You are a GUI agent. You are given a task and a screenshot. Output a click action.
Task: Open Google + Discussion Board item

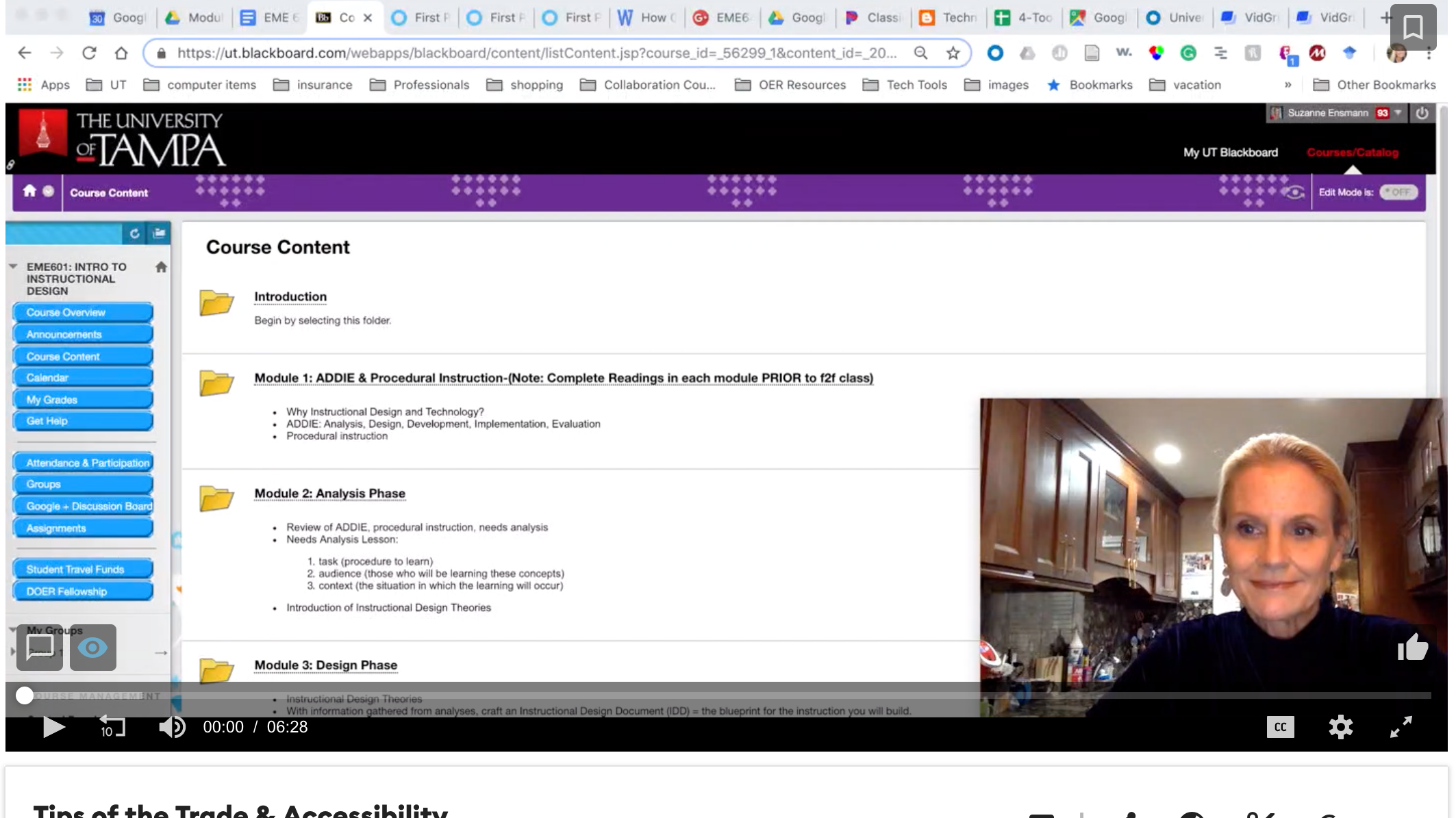(83, 506)
